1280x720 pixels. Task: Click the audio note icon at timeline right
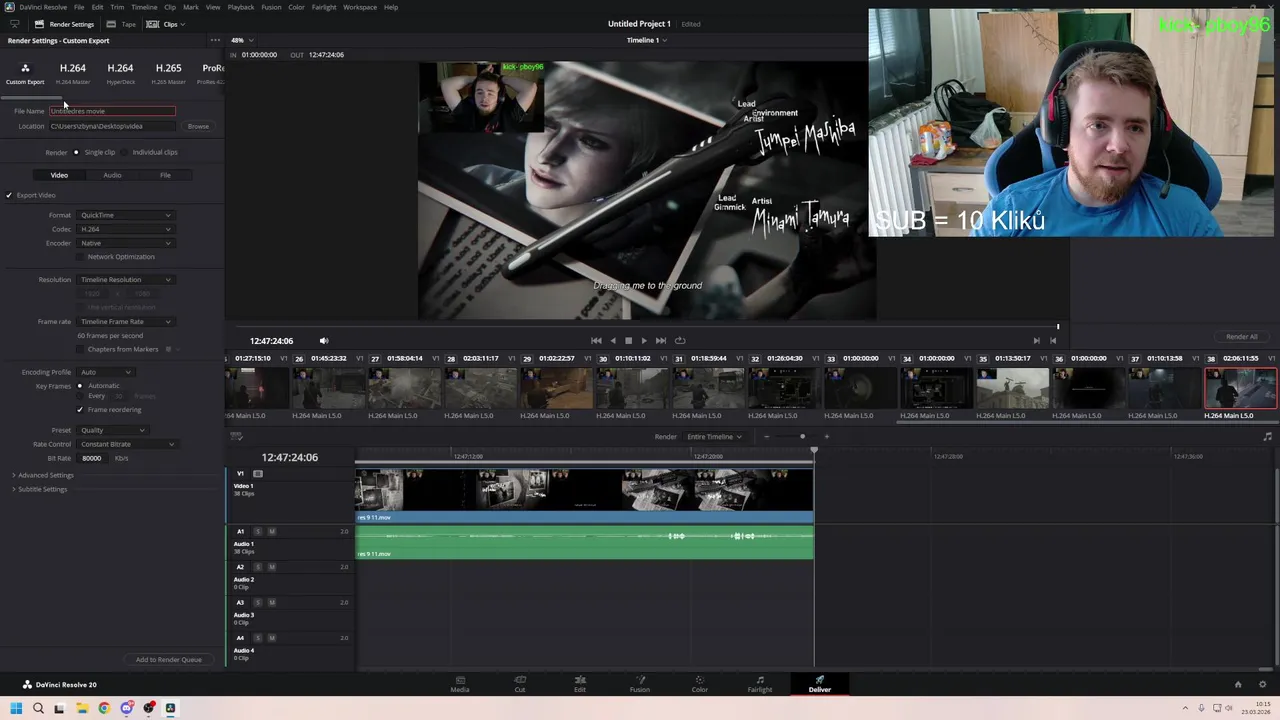click(x=1267, y=436)
